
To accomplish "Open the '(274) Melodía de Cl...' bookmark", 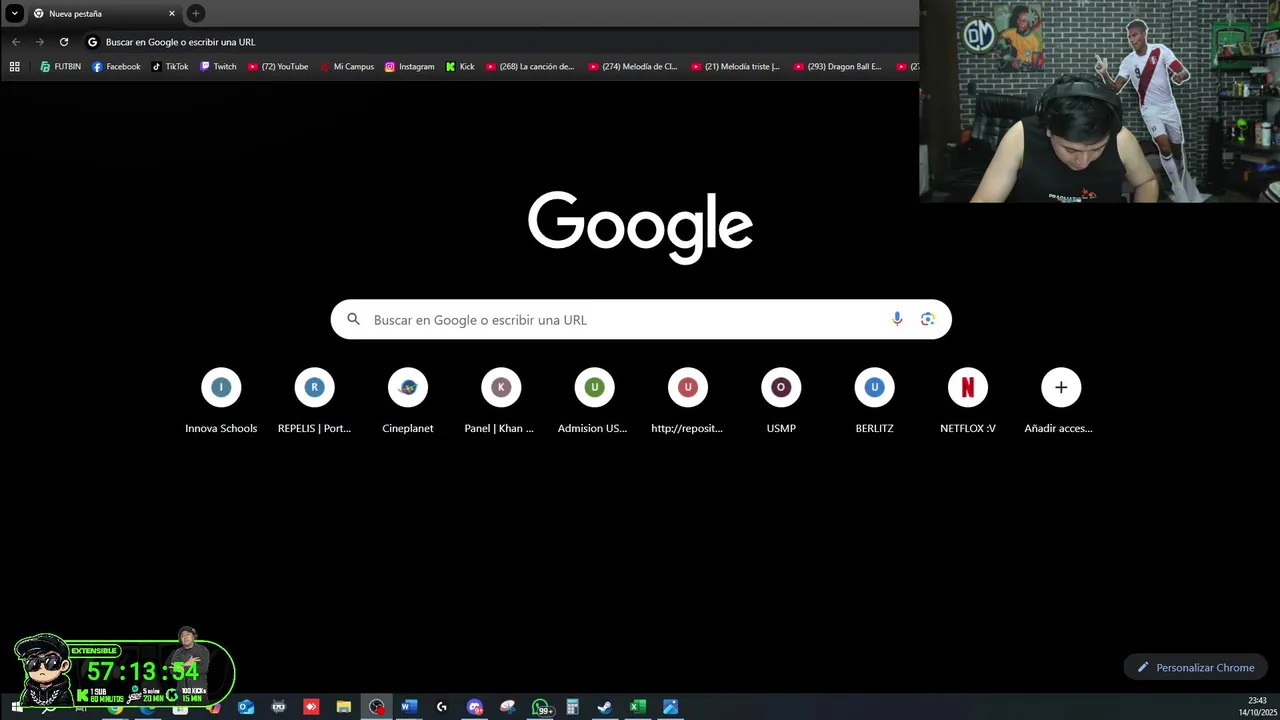I will click(x=633, y=67).
